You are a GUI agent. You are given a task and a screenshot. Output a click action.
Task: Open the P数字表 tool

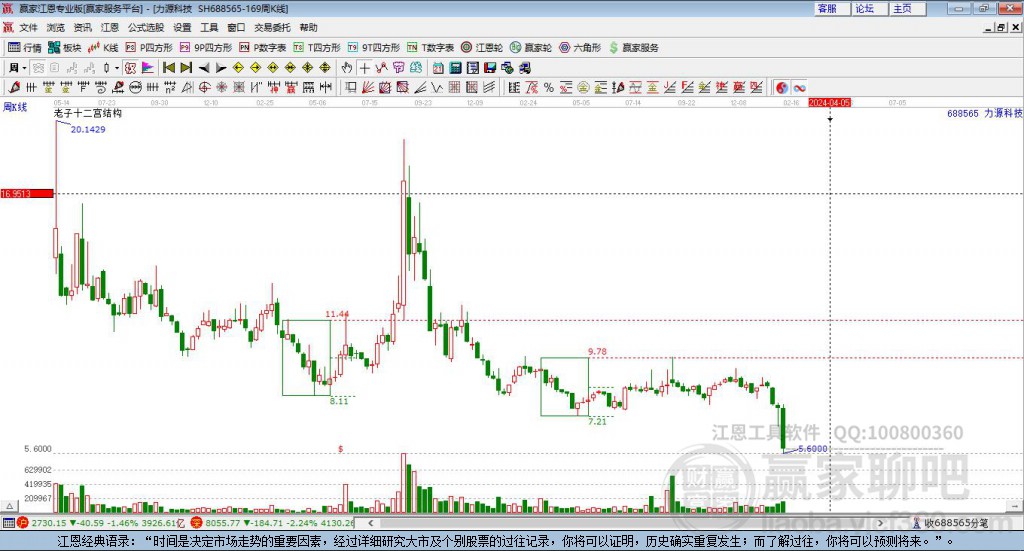point(263,48)
